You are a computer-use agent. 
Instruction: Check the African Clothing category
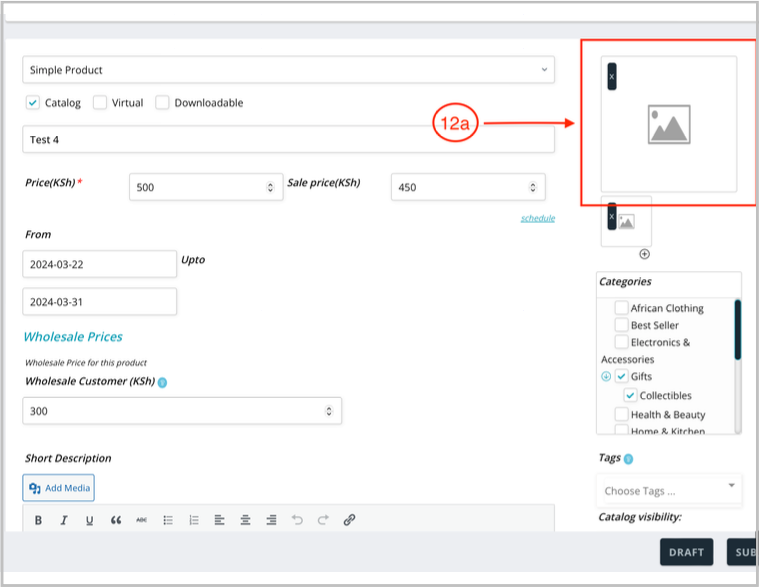[621, 308]
